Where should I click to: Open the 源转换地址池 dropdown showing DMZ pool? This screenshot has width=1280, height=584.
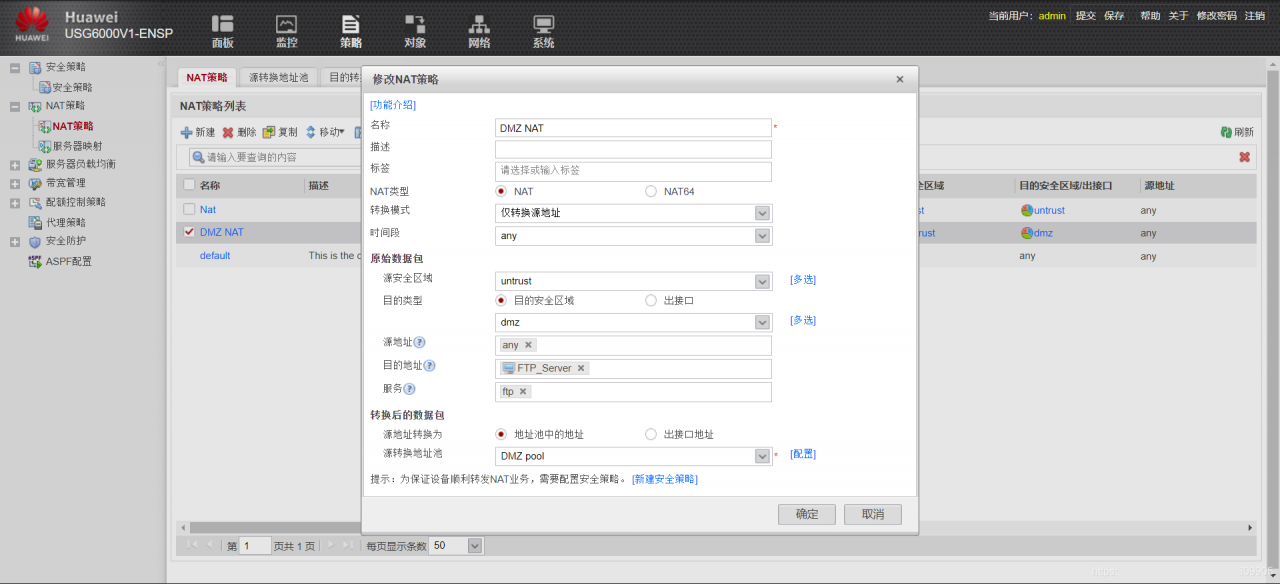[x=762, y=455]
